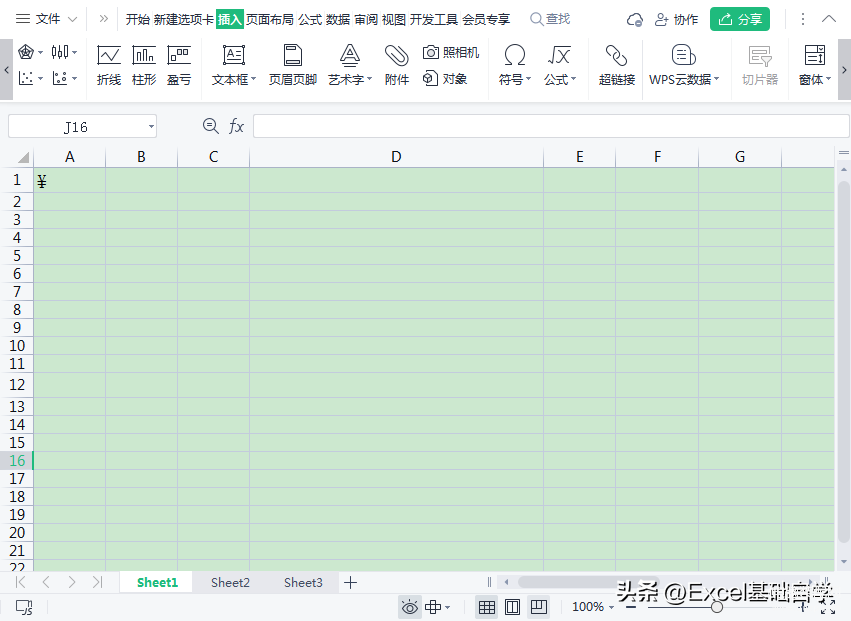Image resolution: width=851 pixels, height=621 pixels.
Task: Expand the reading mode options arrow
Action: click(x=448, y=607)
